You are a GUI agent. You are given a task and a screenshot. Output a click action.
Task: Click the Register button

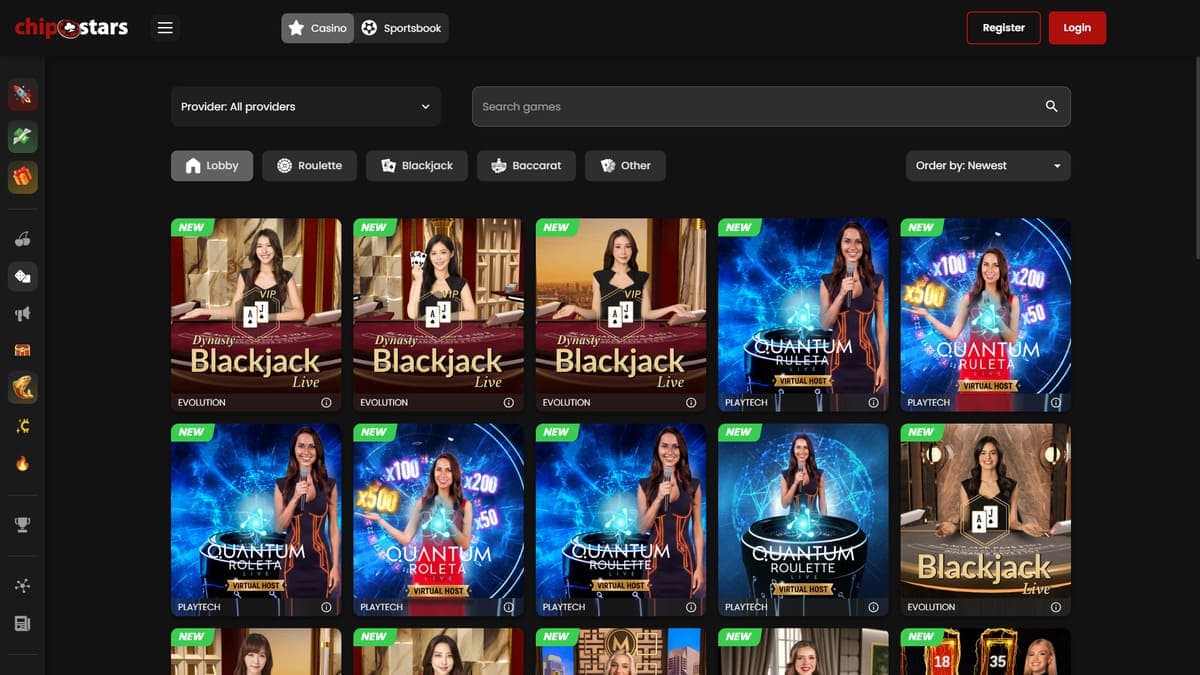click(x=1004, y=28)
